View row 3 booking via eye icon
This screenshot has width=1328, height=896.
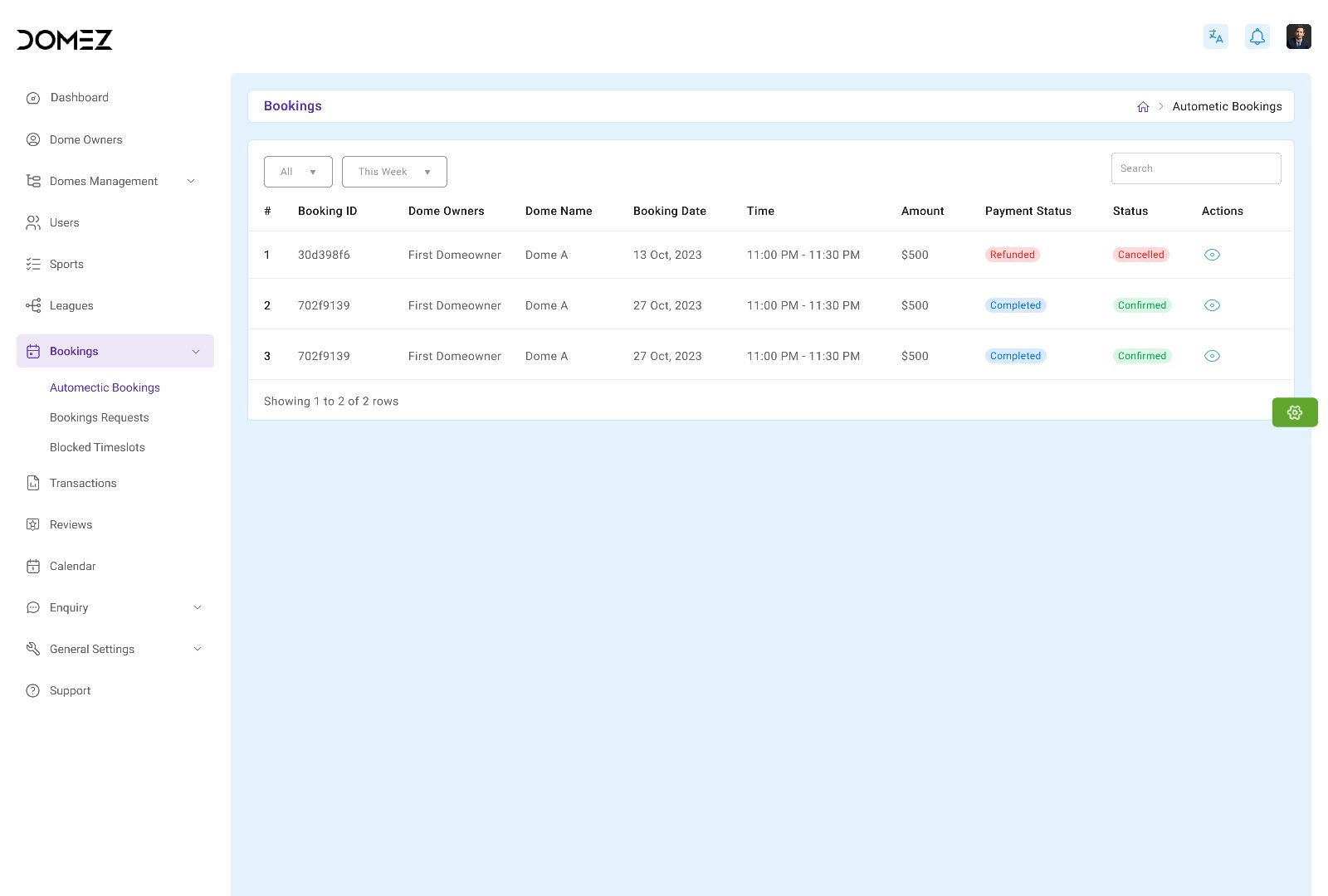pyautogui.click(x=1212, y=356)
